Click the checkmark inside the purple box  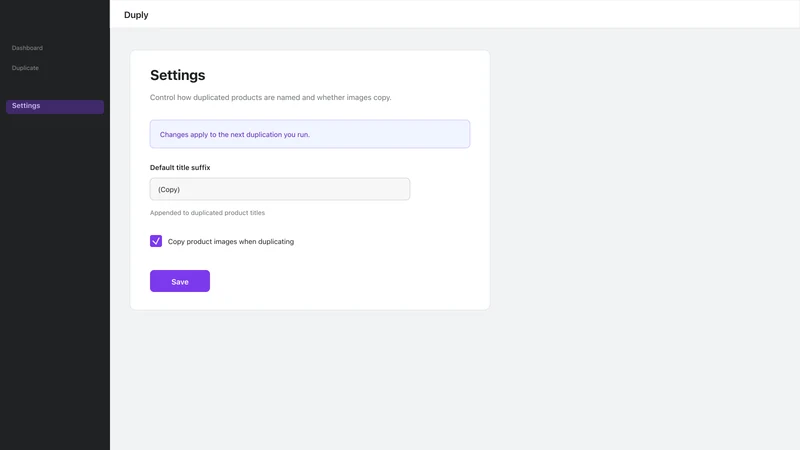point(156,241)
